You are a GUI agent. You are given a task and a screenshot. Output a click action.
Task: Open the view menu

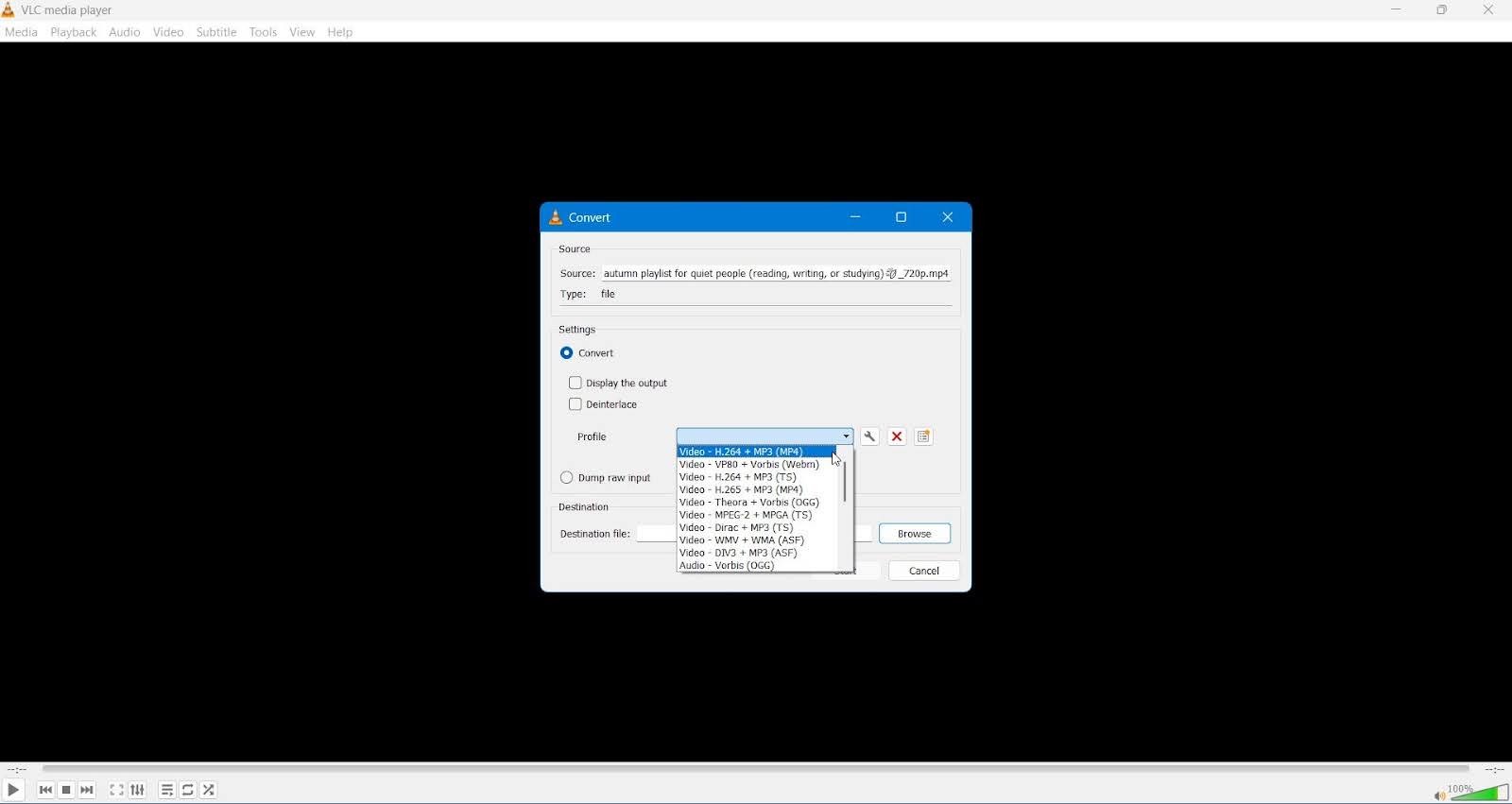pyautogui.click(x=302, y=32)
